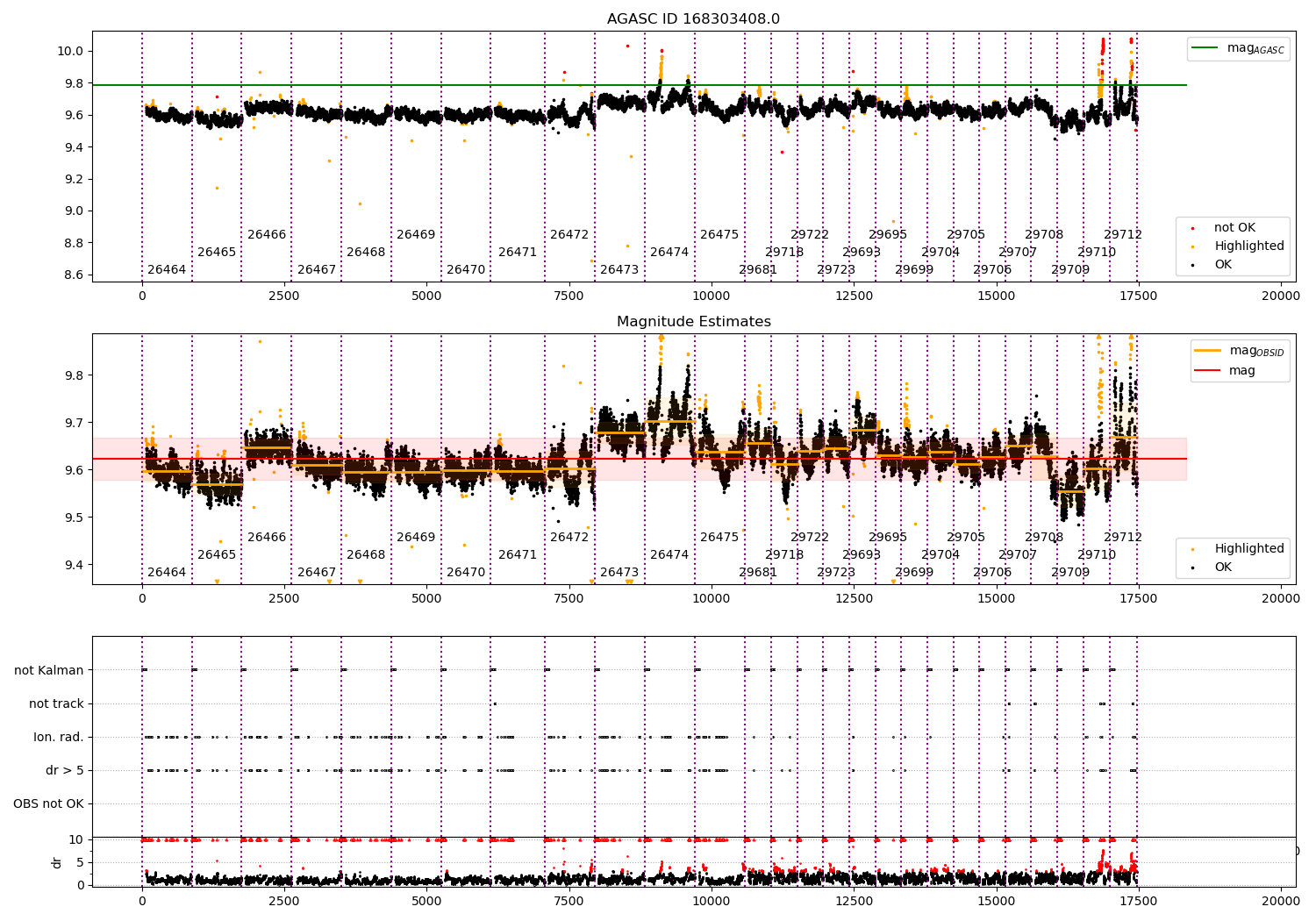
Task: Click obsid label 26475 in the top plot
Action: 719,234
